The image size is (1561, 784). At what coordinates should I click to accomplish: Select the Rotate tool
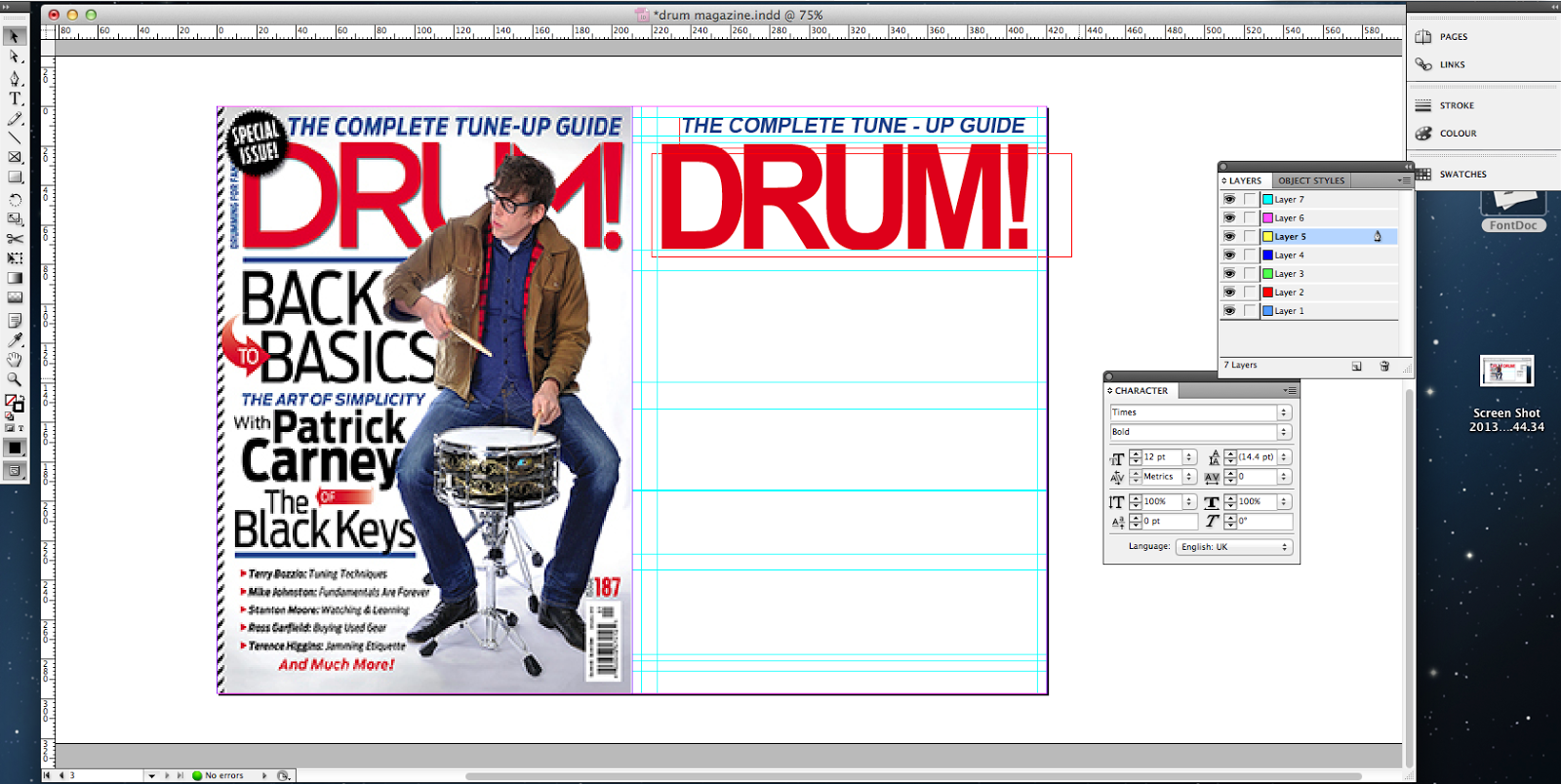(15, 199)
